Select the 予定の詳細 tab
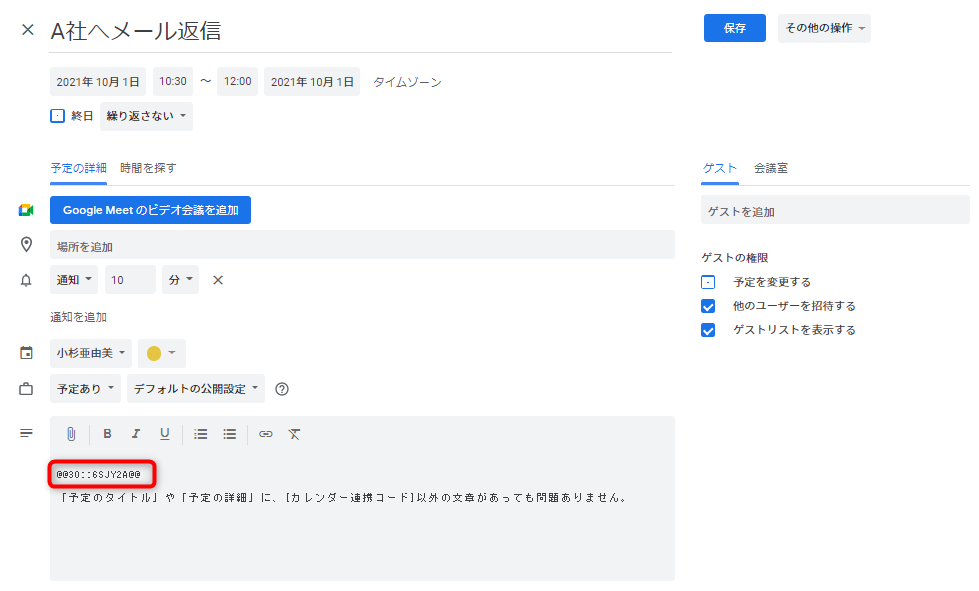 click(79, 168)
